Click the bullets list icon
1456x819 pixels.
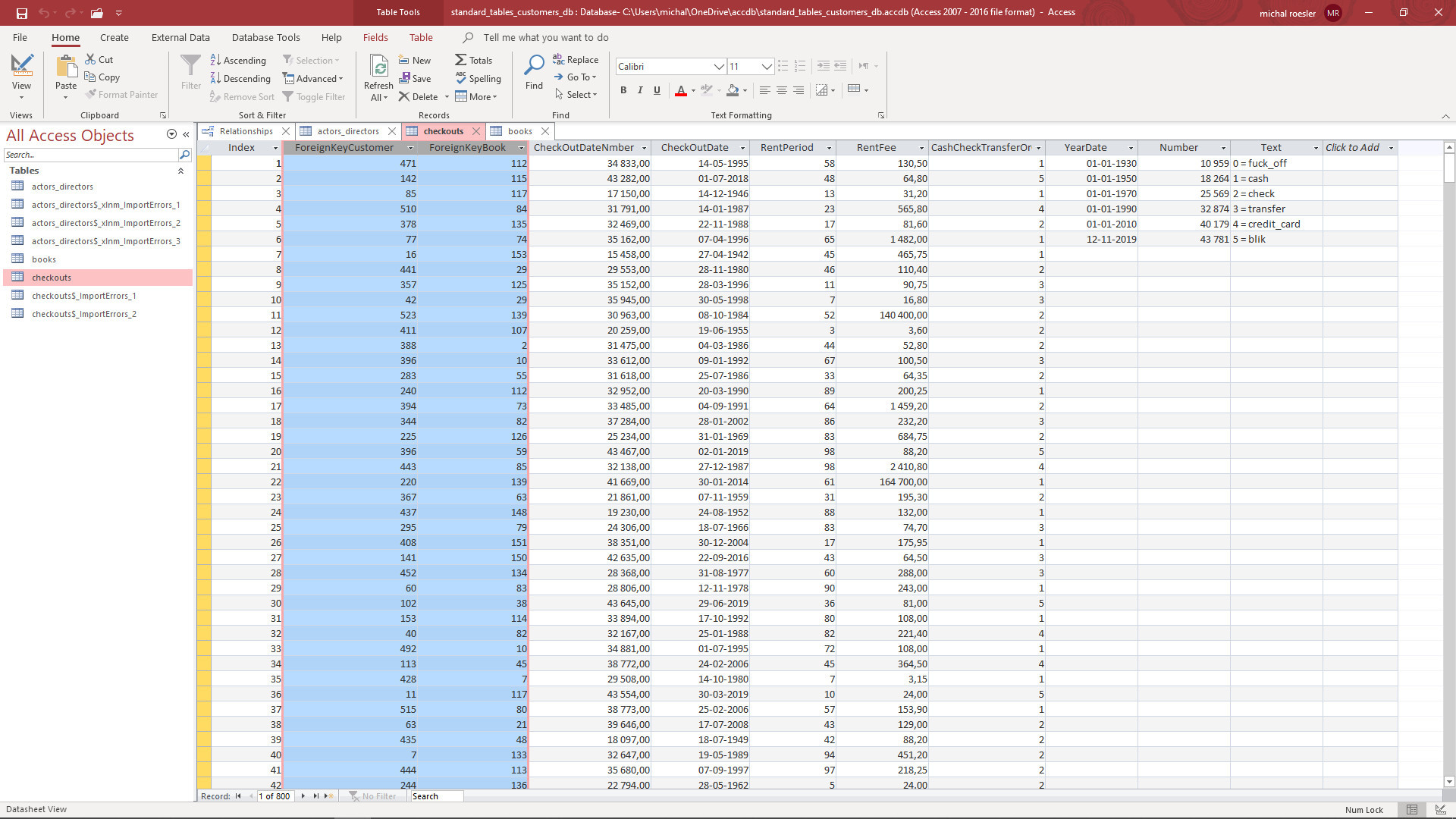[783, 66]
